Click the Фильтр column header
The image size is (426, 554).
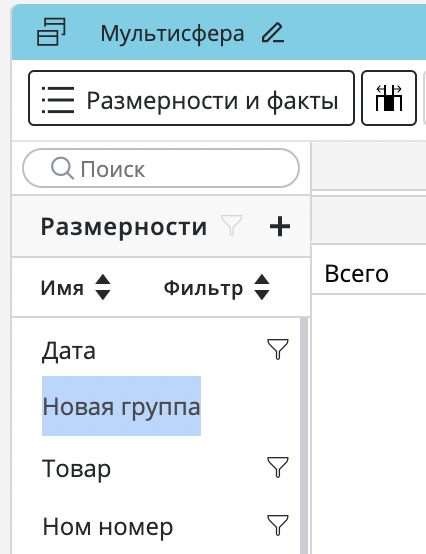(x=203, y=288)
